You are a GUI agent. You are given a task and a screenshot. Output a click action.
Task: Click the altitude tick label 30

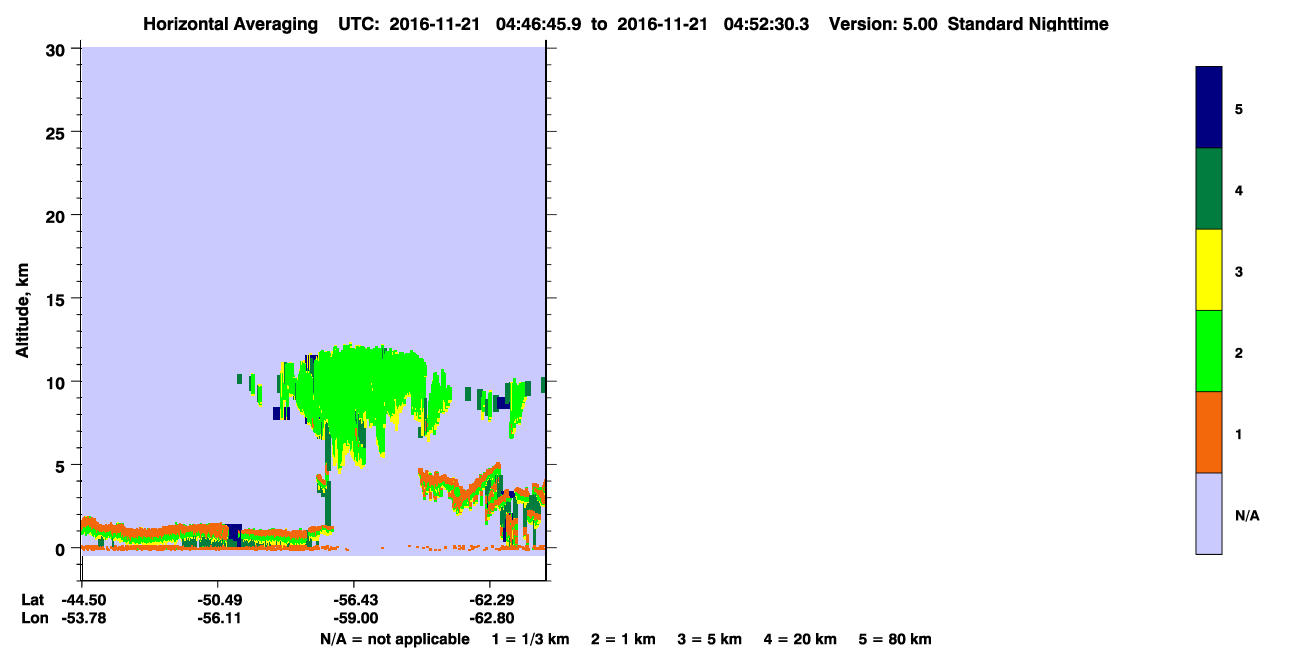[57, 49]
